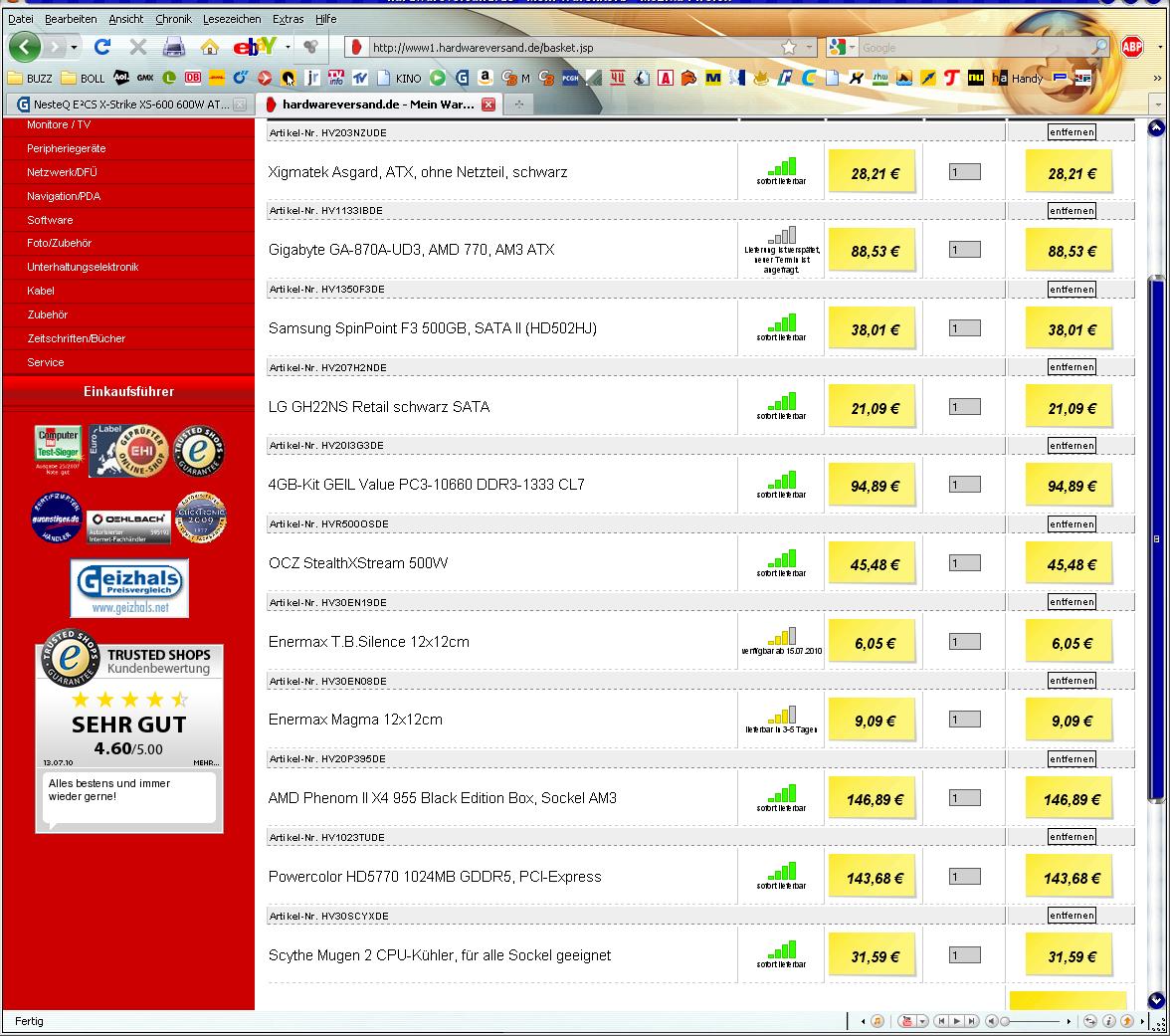
Task: Remove OCZ StealthXStream 500W via entfernen
Action: [1072, 523]
